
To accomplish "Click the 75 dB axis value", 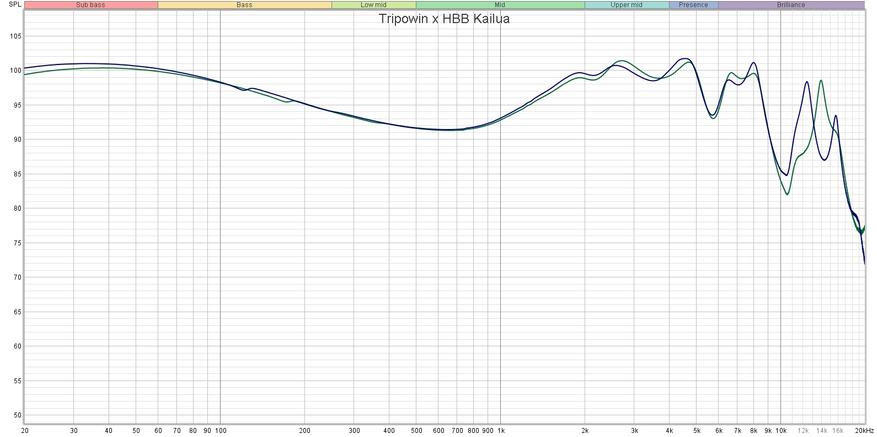I will point(17,243).
